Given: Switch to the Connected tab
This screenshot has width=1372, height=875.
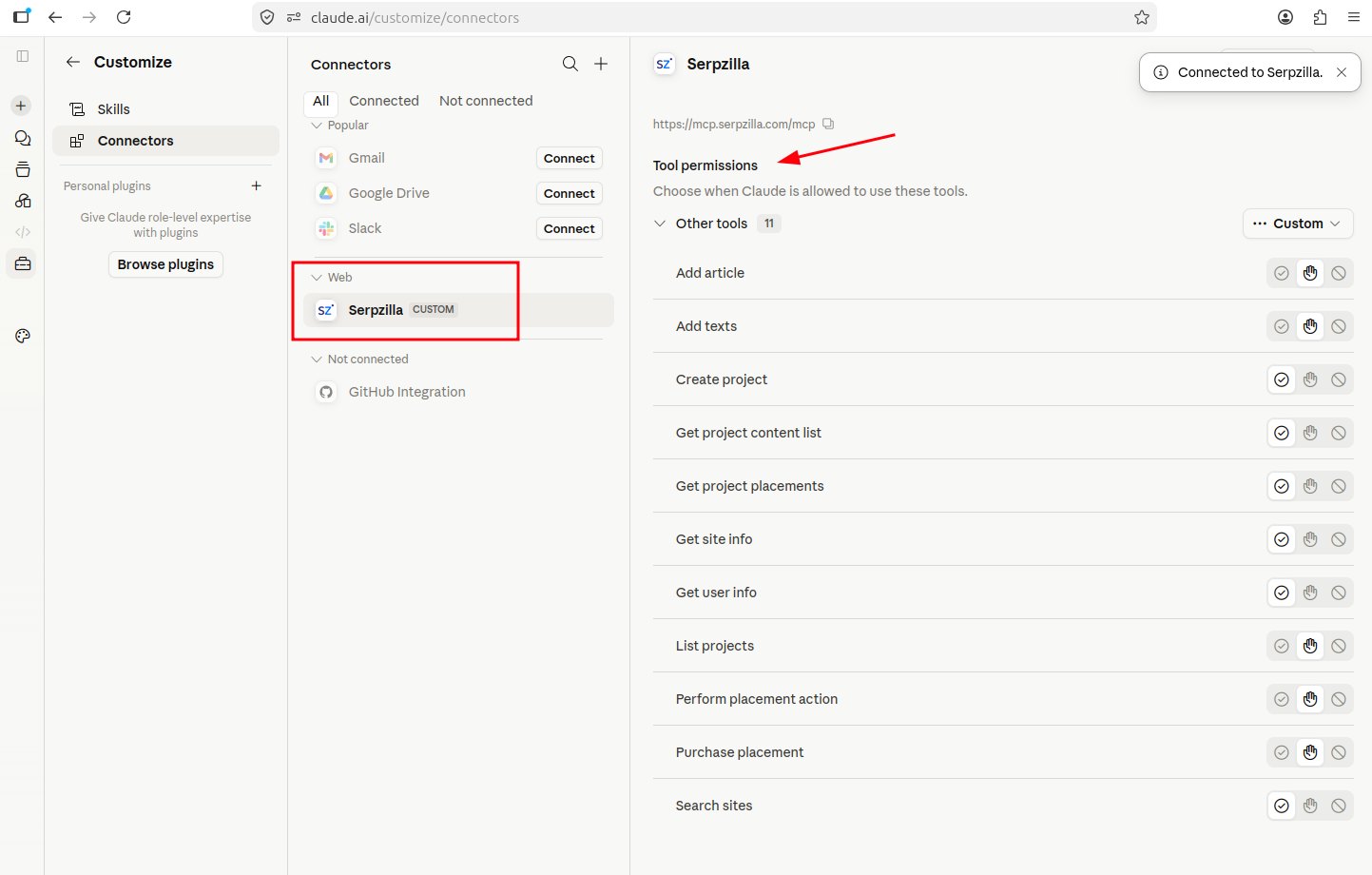Looking at the screenshot, I should [x=384, y=101].
